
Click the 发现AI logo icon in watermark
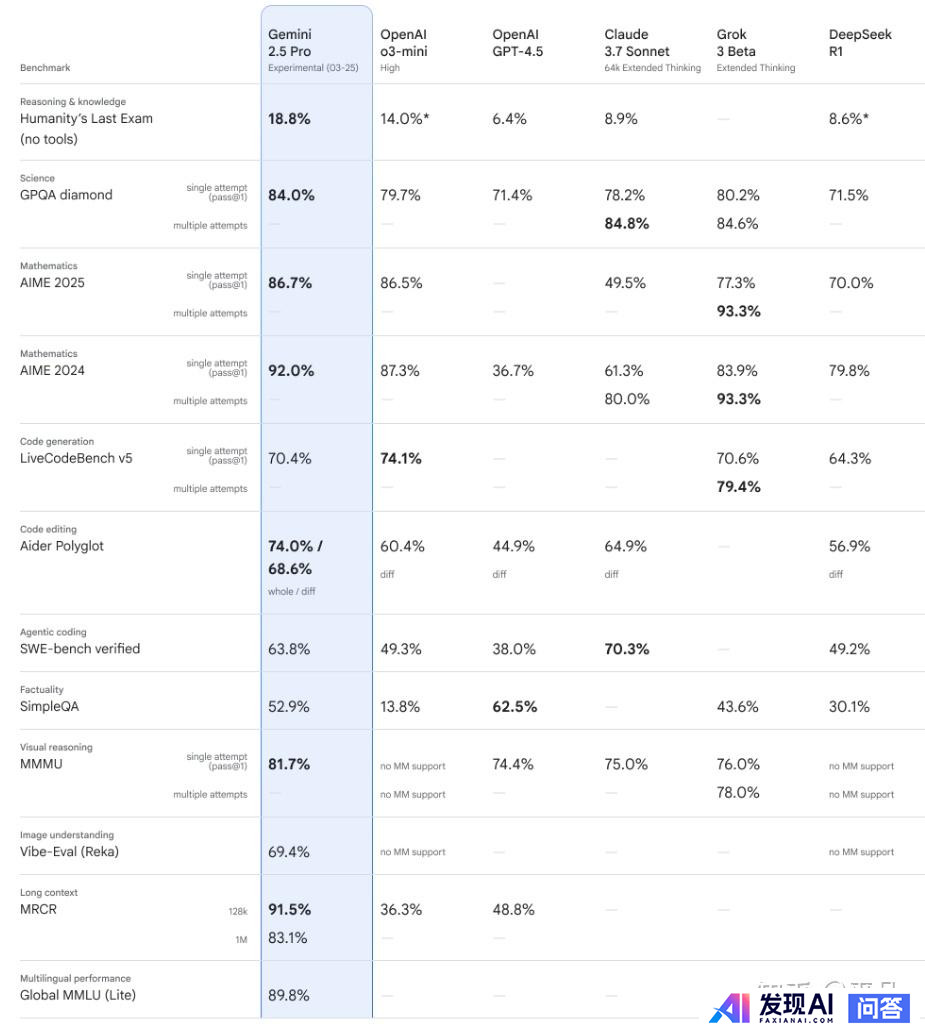coord(730,1007)
